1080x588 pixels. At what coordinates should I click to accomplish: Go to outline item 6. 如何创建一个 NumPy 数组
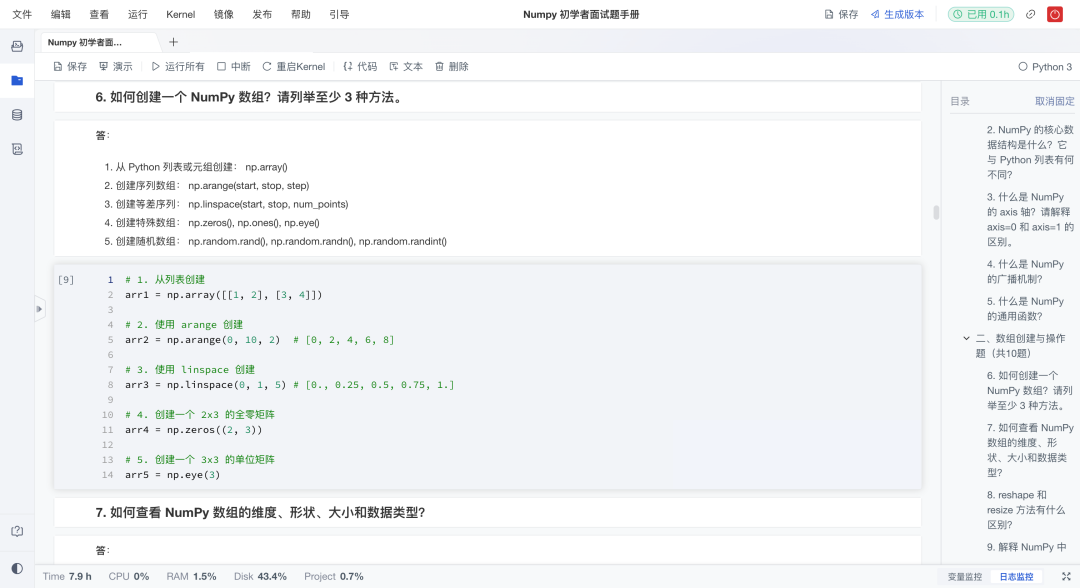1029,390
